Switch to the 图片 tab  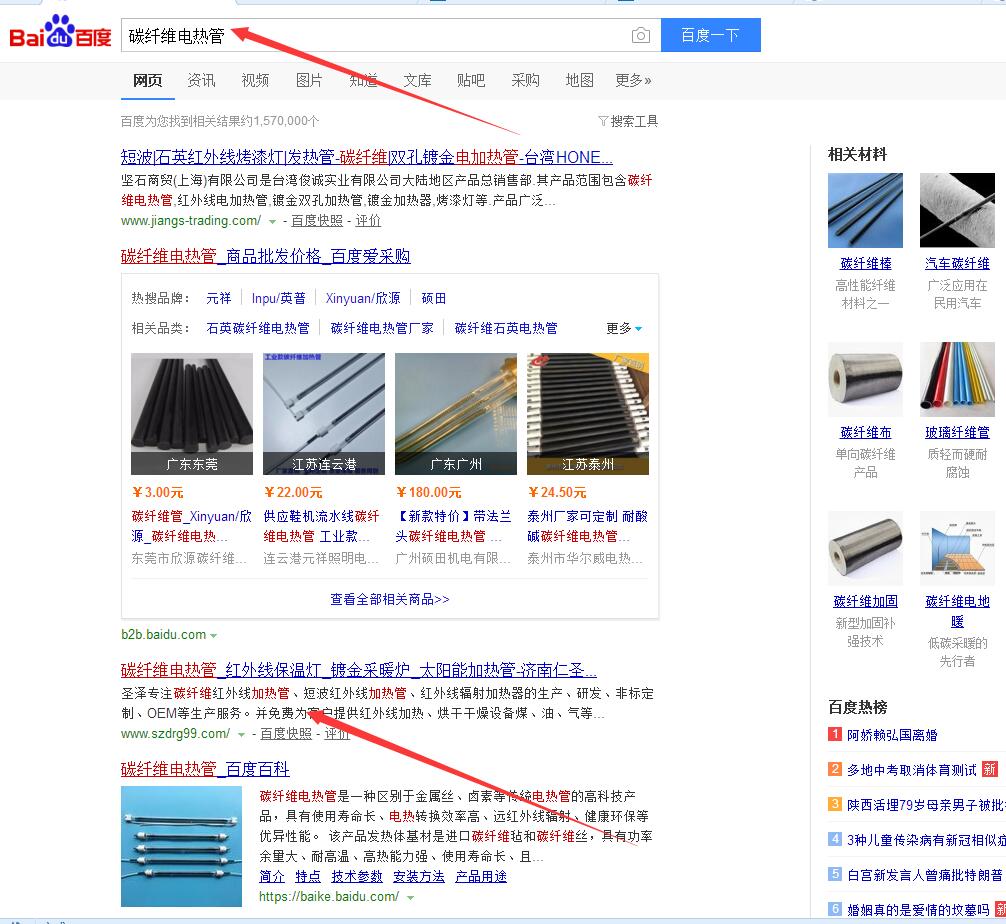[x=309, y=80]
